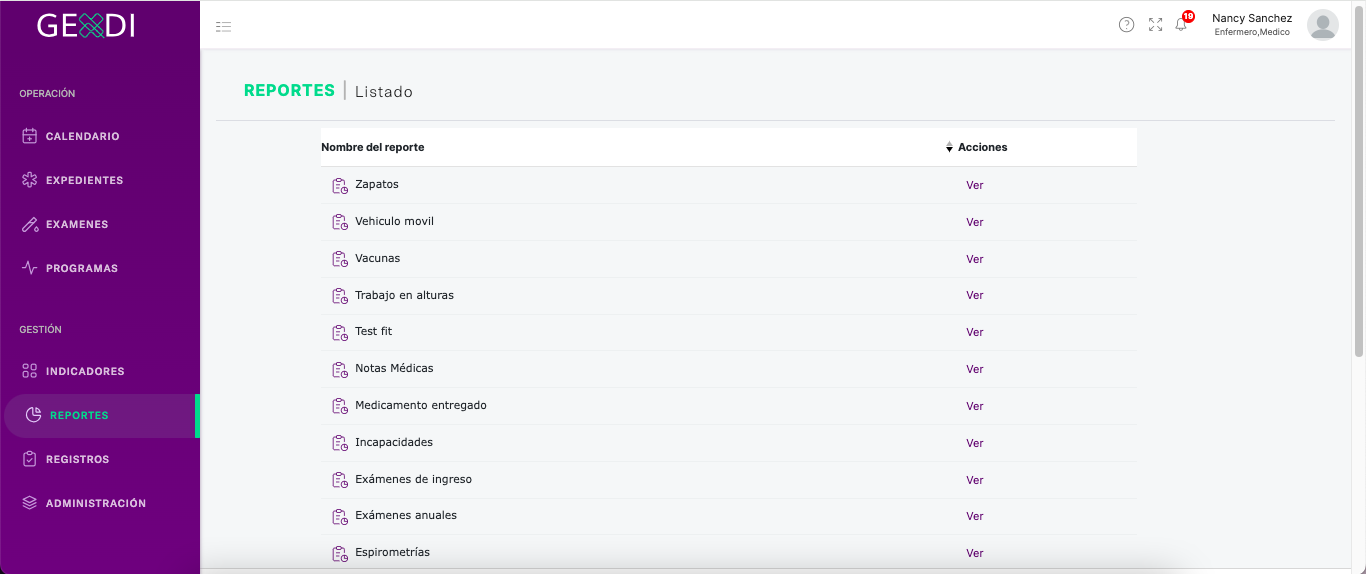Toggle fullscreen mode icon
Viewport: 1366px width, 574px height.
(1155, 25)
